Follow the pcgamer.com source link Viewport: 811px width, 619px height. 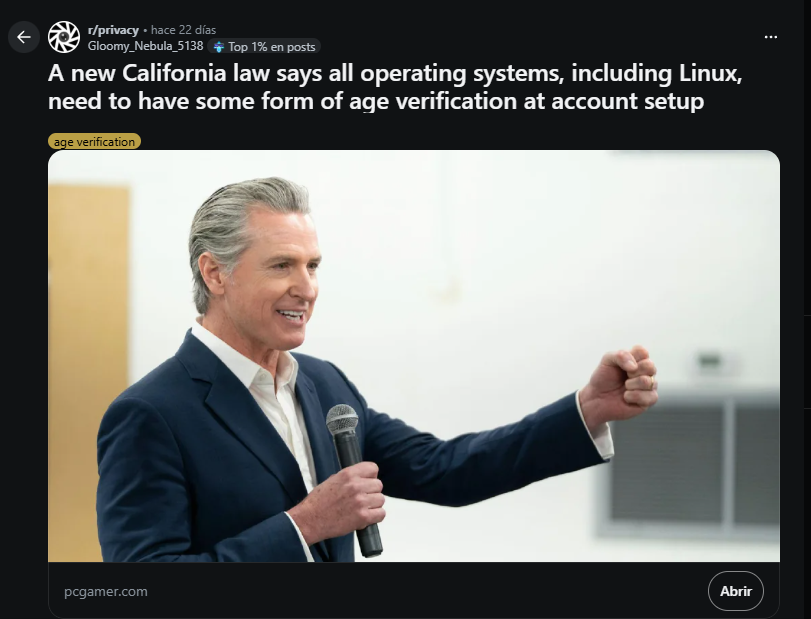[106, 591]
